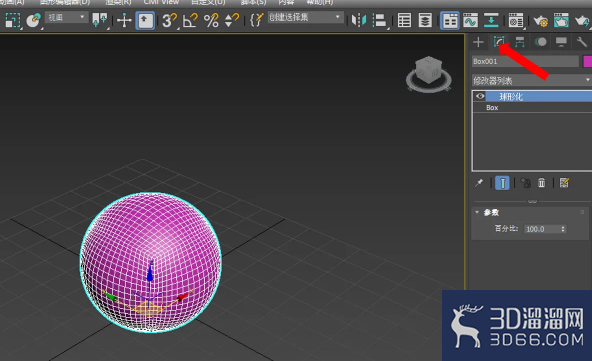Click the render production teapot icon
Image resolution: width=592 pixels, height=361 pixels.
(583, 20)
